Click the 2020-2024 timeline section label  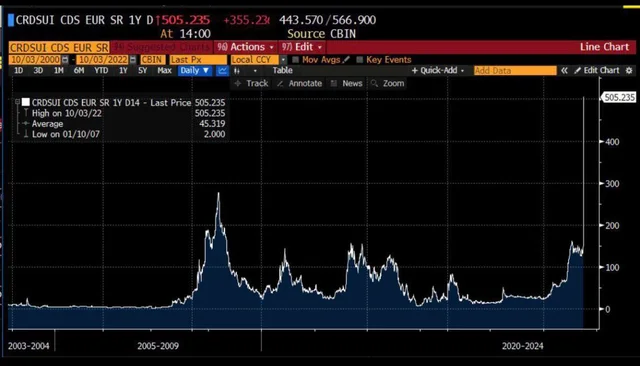click(x=522, y=346)
